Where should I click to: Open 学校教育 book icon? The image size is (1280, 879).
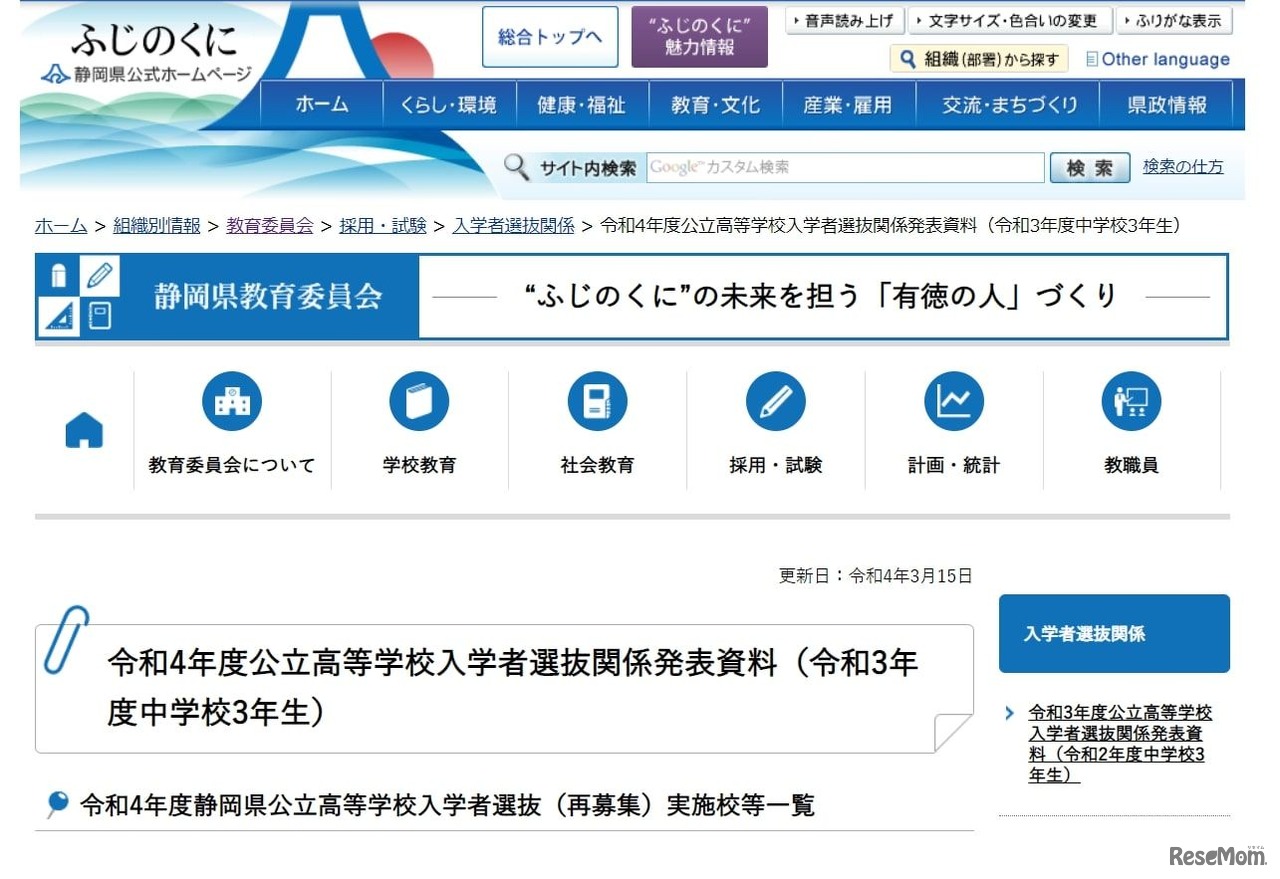[x=419, y=401]
